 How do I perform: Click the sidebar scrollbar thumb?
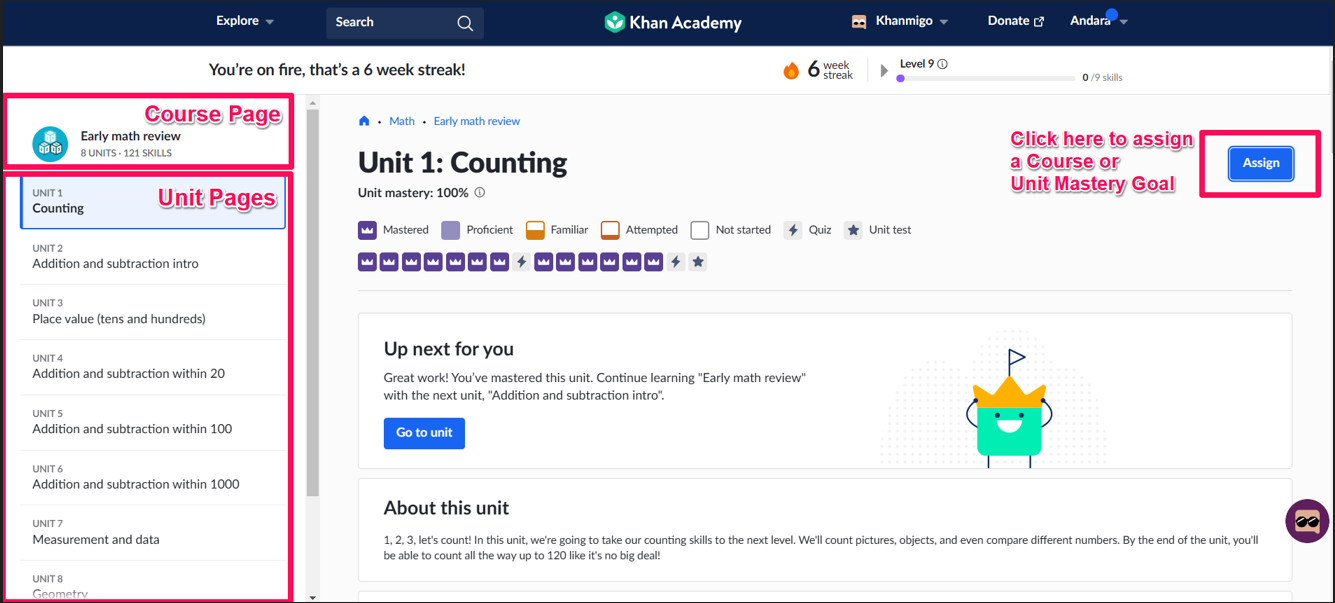tap(313, 303)
